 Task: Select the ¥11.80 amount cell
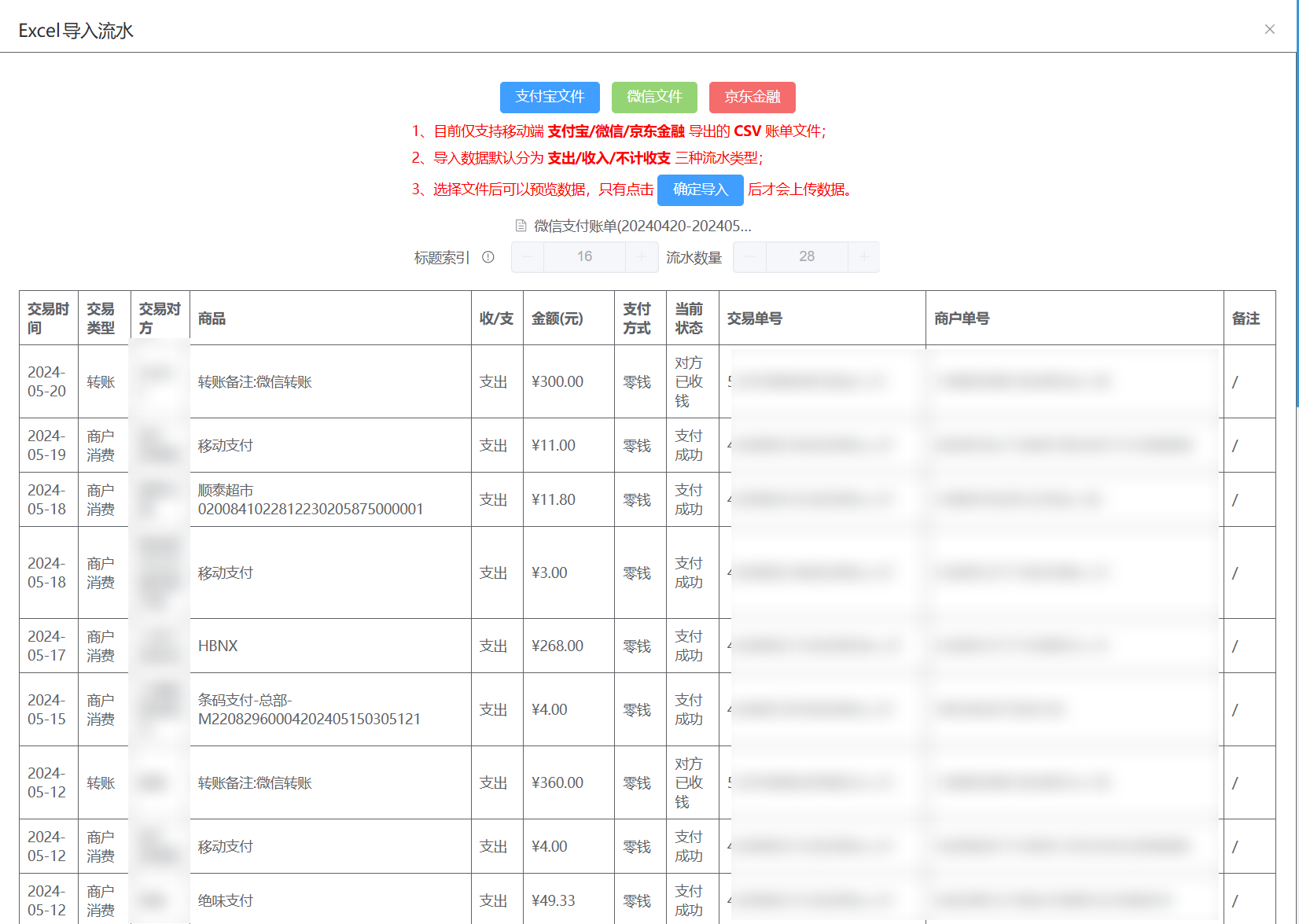(x=569, y=499)
